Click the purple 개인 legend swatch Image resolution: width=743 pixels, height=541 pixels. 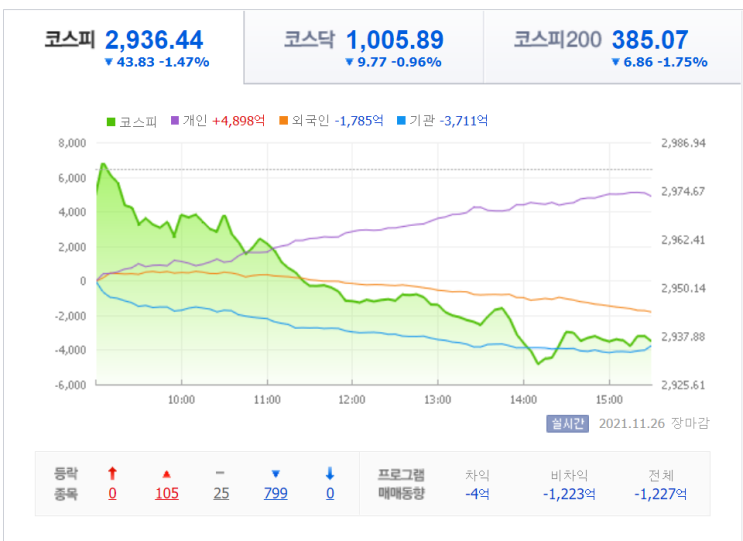[175, 120]
